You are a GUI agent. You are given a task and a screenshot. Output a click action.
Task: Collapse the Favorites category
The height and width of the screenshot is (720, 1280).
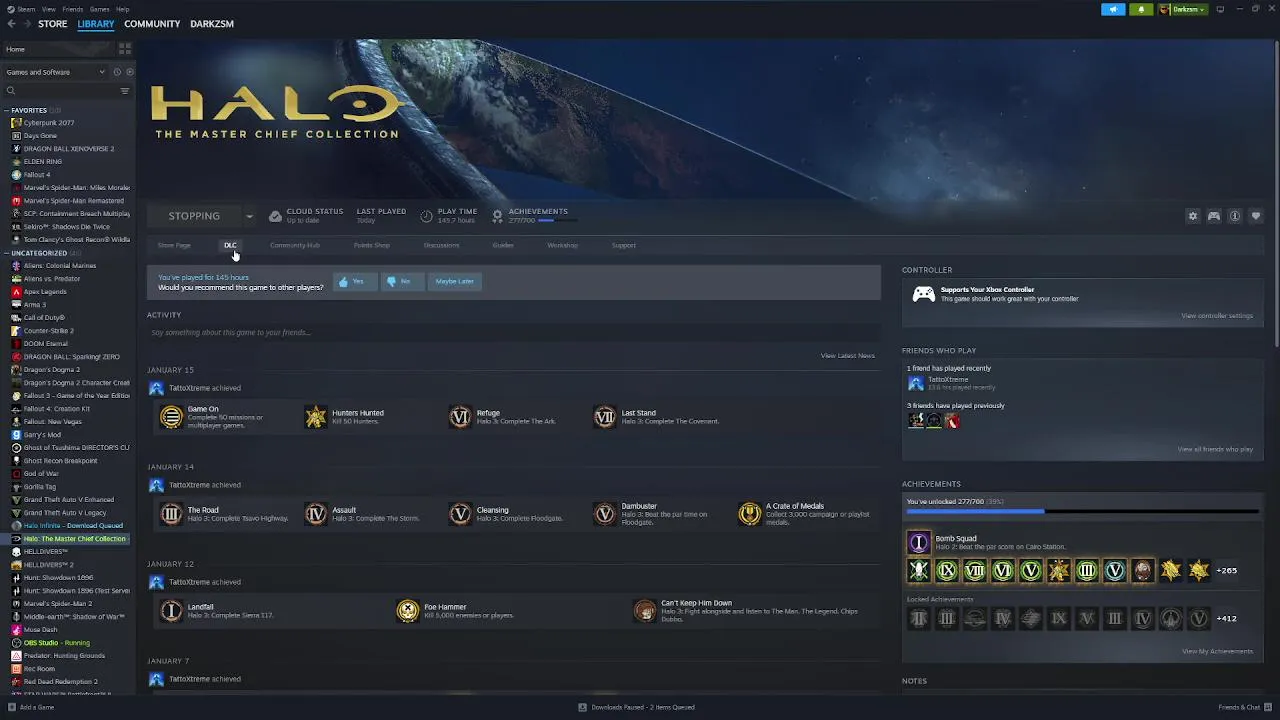point(7,110)
